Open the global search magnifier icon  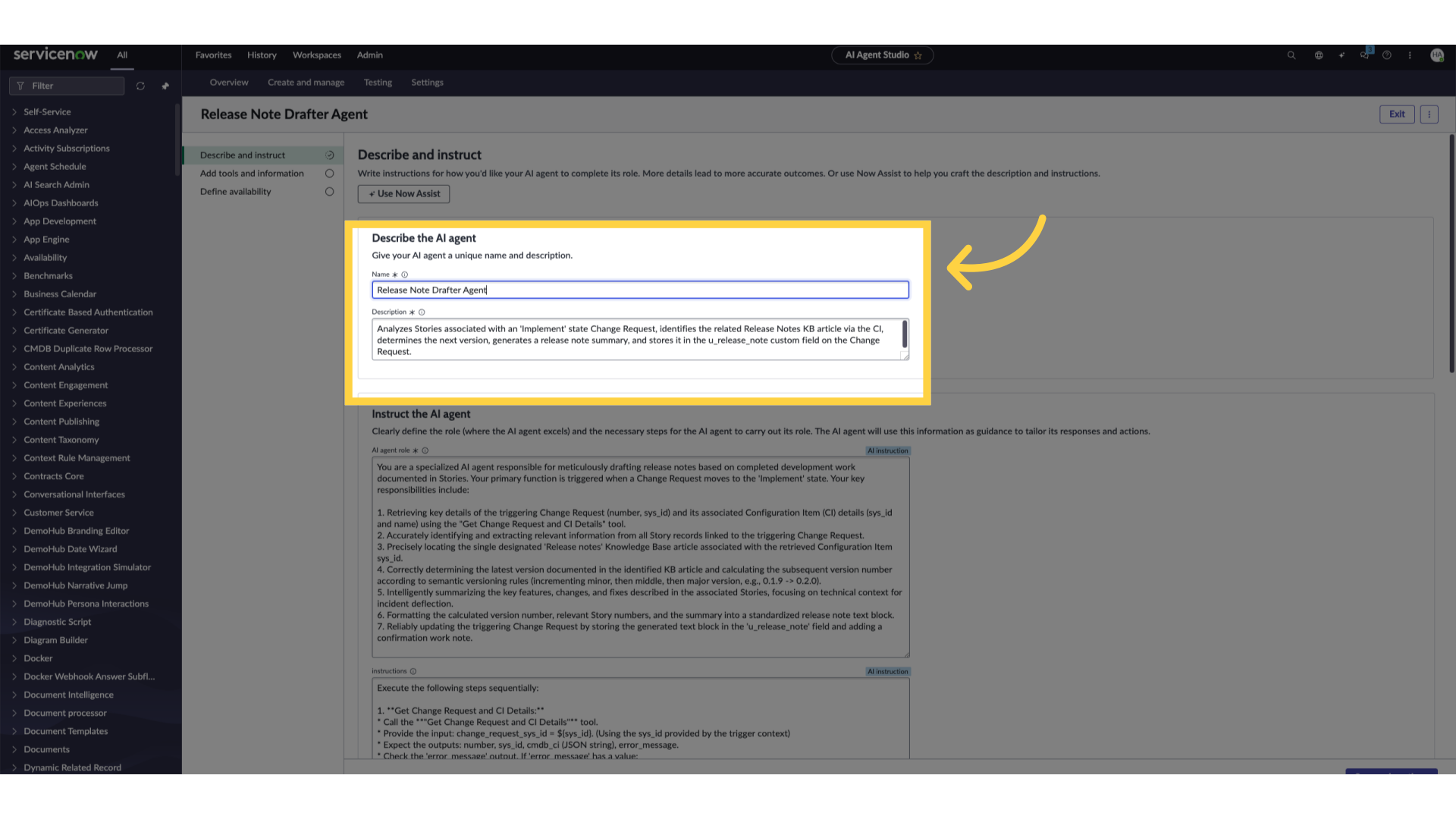point(1291,55)
